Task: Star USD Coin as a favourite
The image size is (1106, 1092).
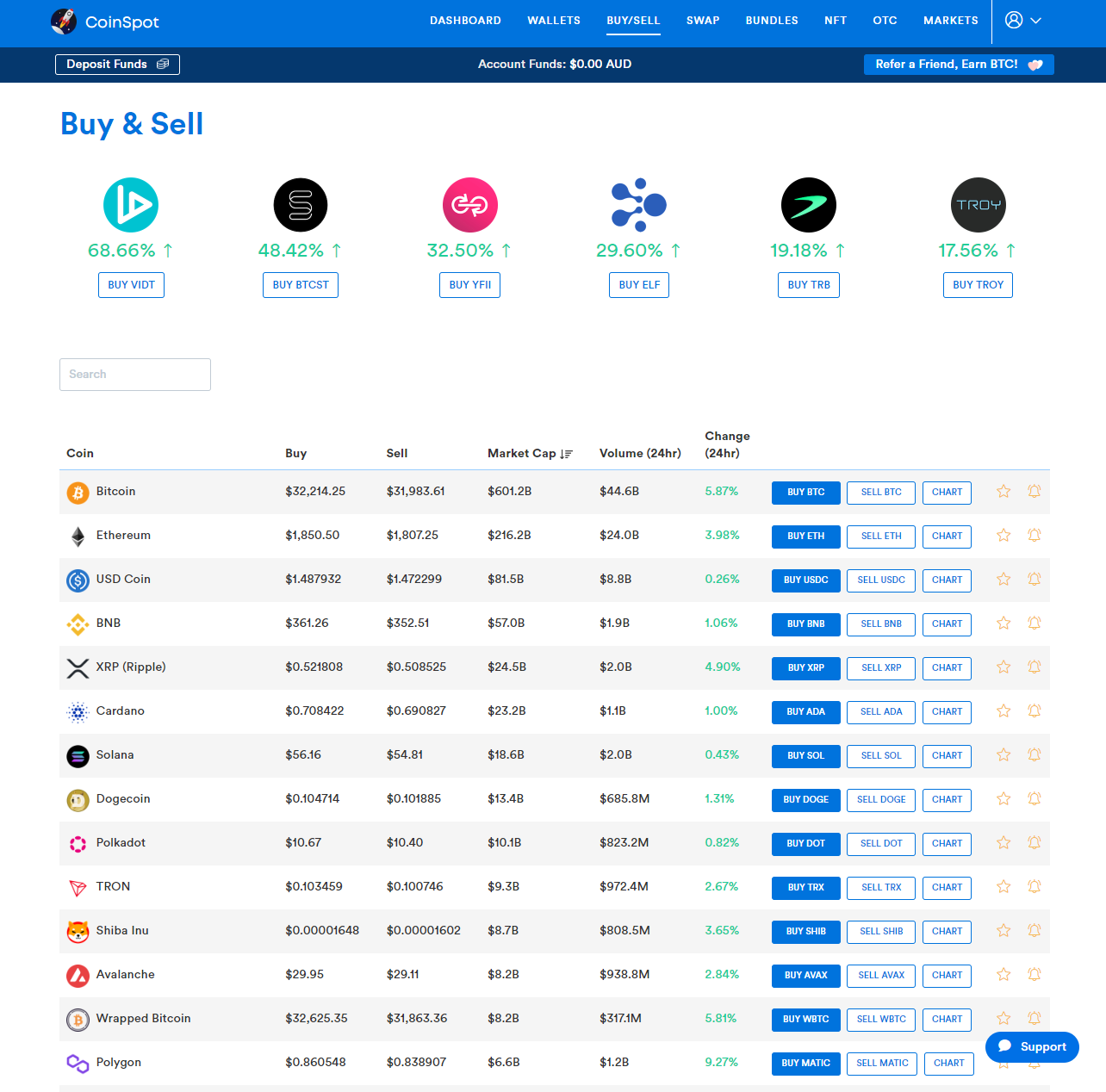Action: click(1003, 579)
